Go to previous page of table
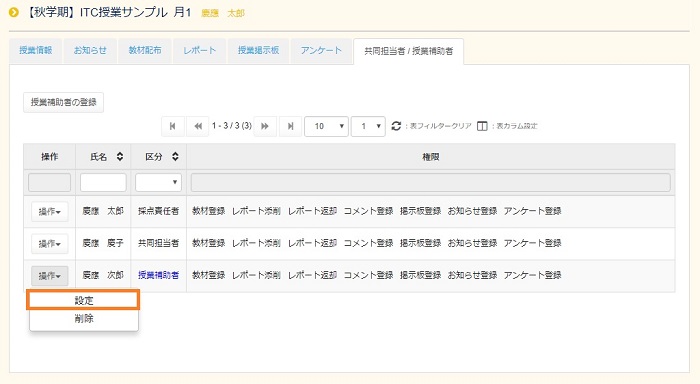The height and width of the screenshot is (384, 700). tap(198, 126)
